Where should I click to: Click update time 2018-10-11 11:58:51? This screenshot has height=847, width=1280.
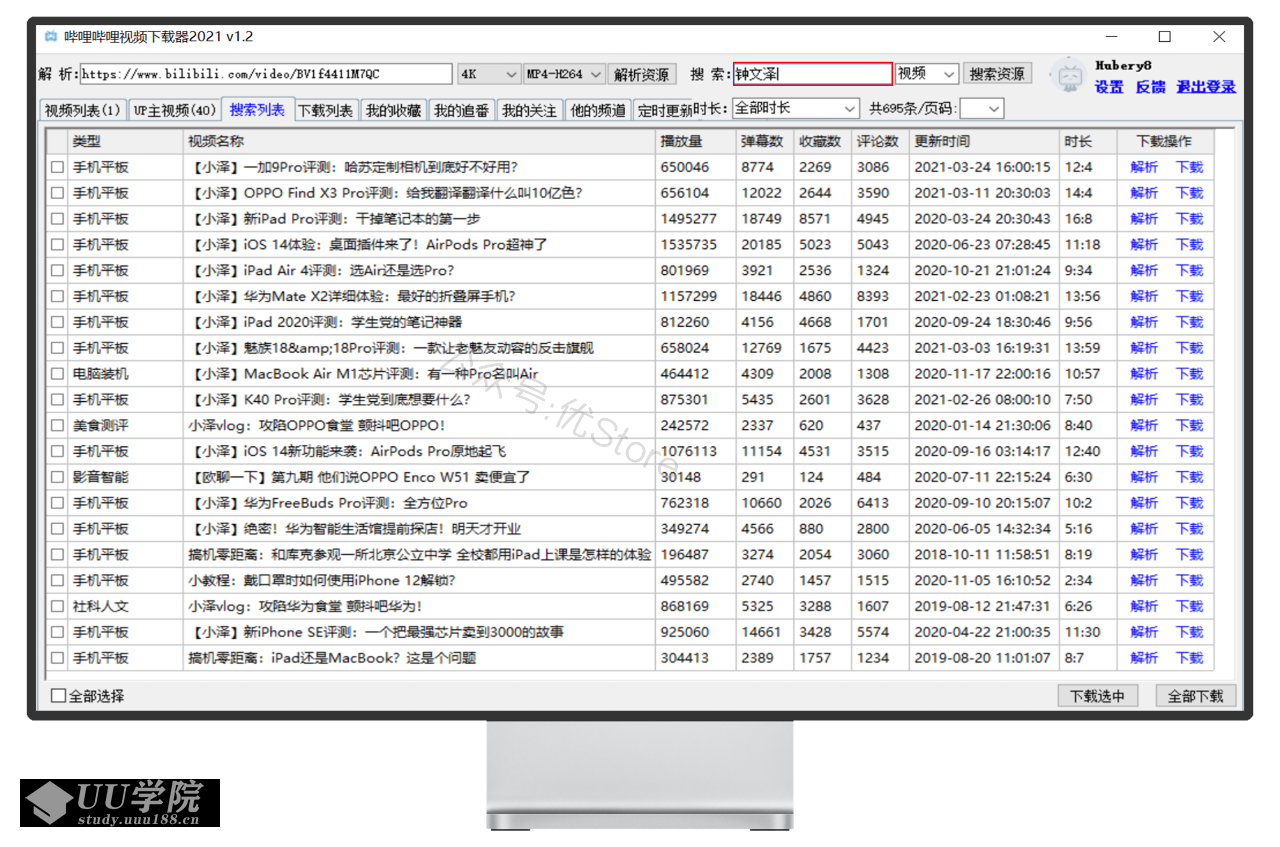pyautogui.click(x=983, y=554)
